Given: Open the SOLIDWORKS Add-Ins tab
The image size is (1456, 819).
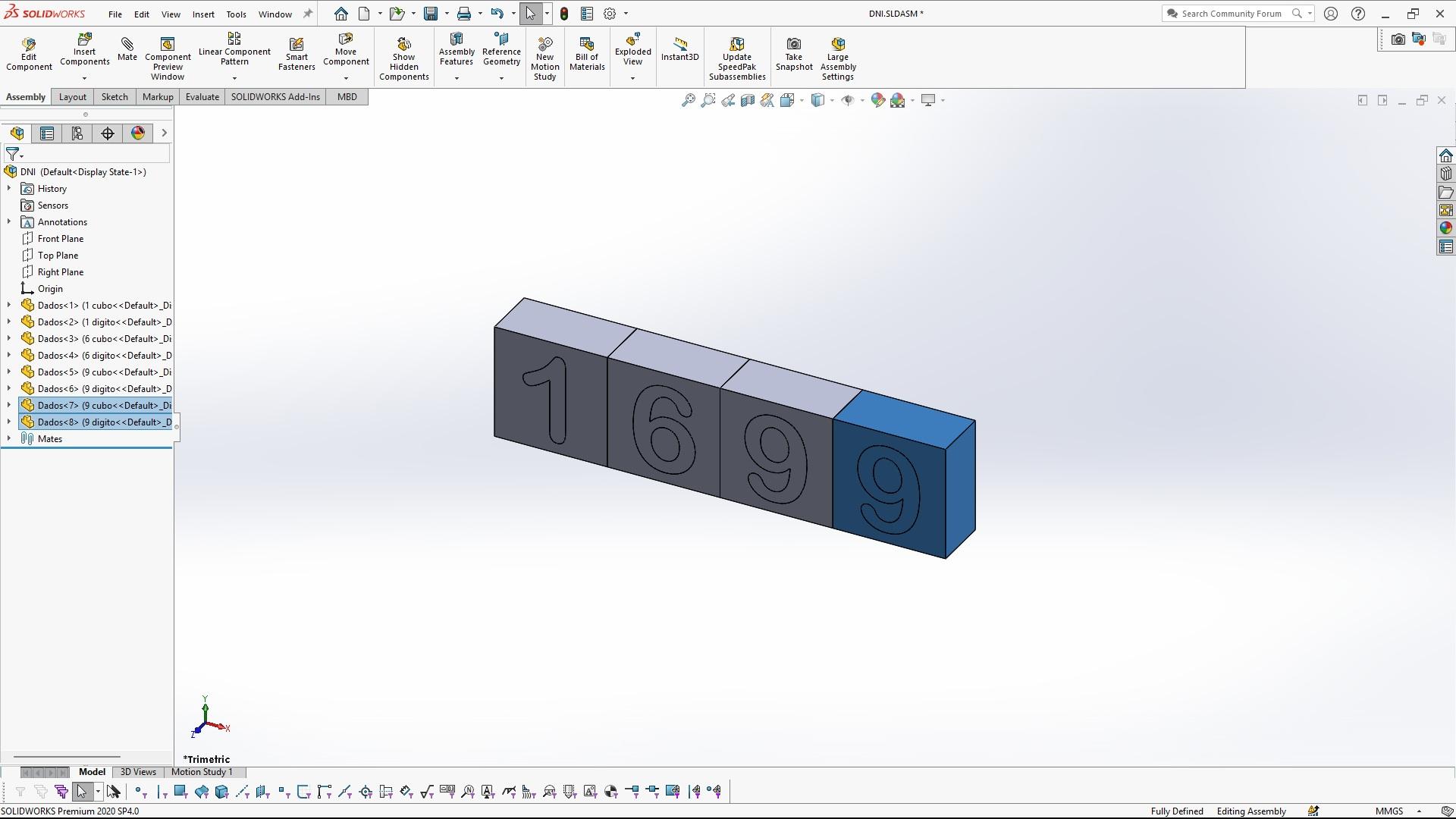Looking at the screenshot, I should [275, 97].
